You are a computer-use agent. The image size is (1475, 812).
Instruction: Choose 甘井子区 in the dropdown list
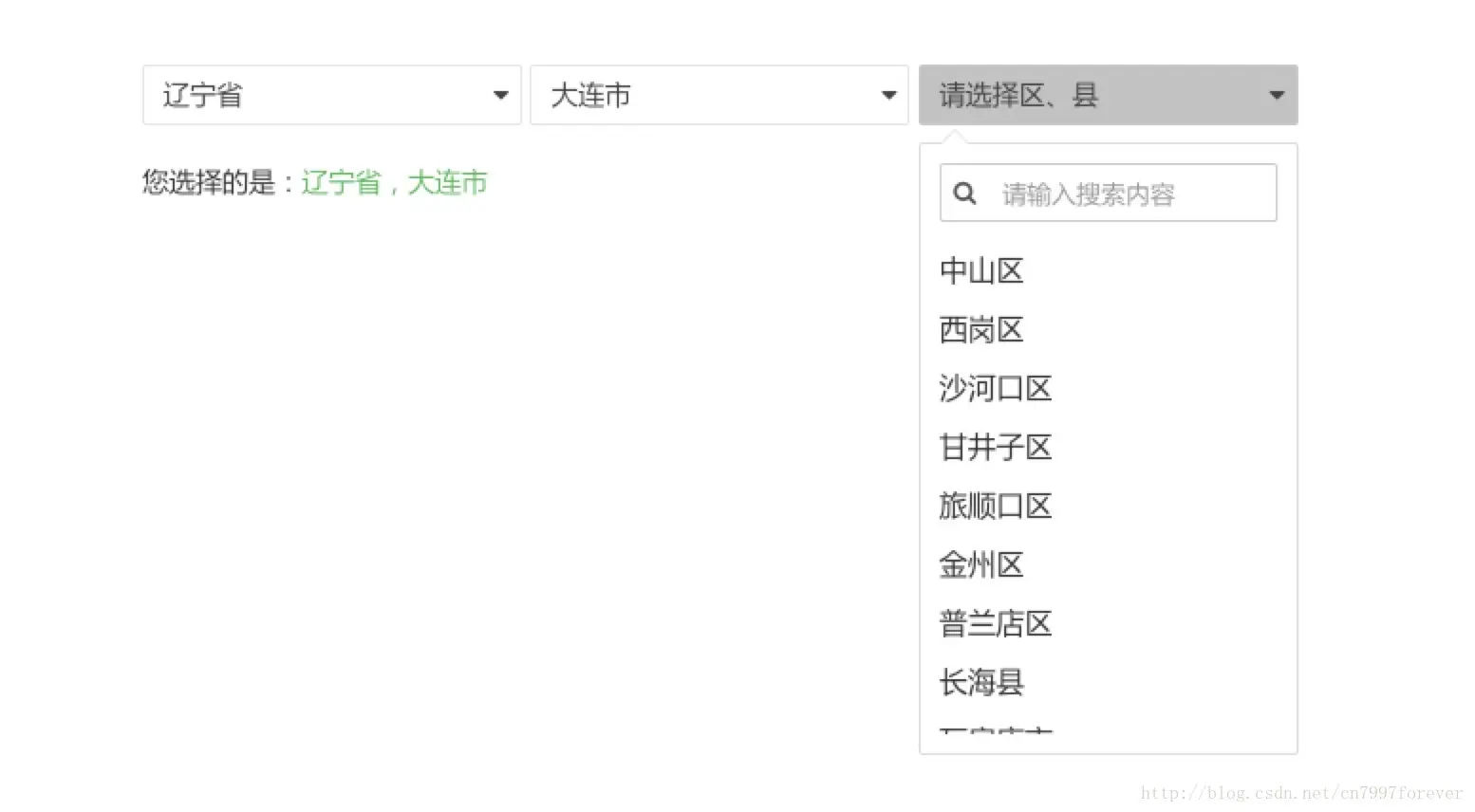click(x=995, y=448)
